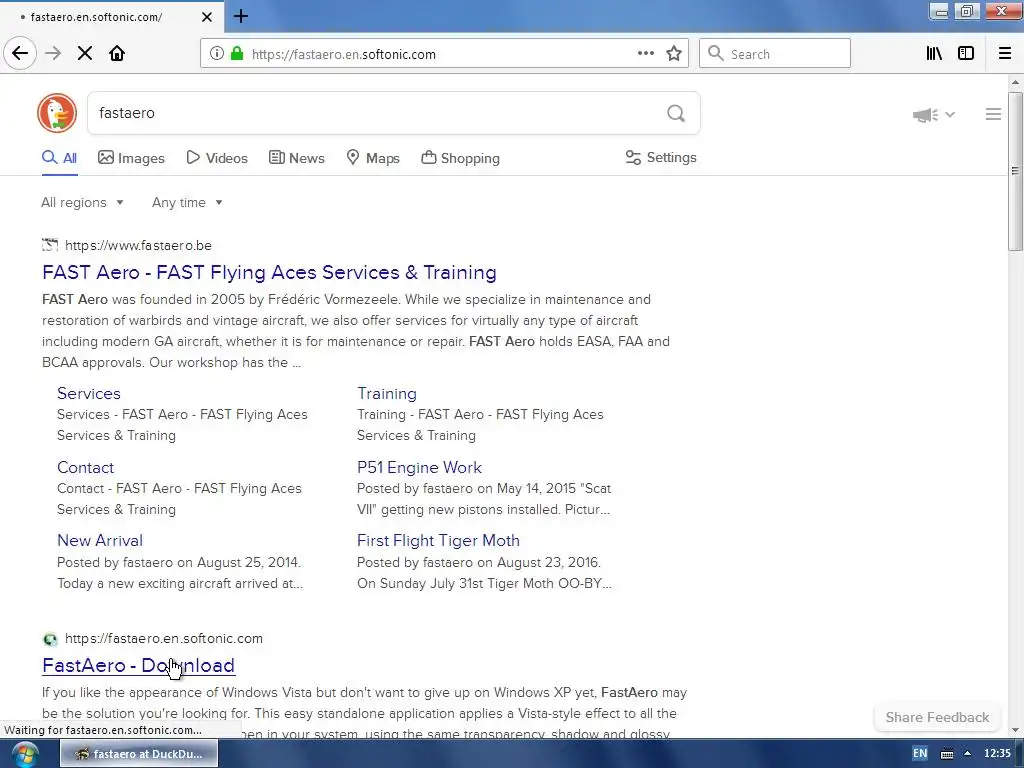Open the megaphone announcements icon

tap(925, 115)
